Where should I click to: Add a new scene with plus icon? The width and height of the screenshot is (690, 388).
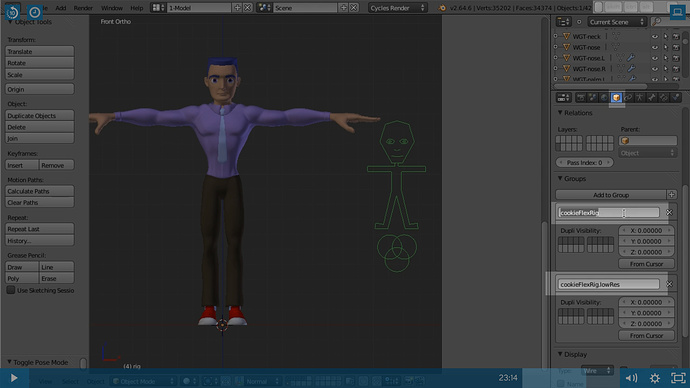pyautogui.click(x=344, y=7)
